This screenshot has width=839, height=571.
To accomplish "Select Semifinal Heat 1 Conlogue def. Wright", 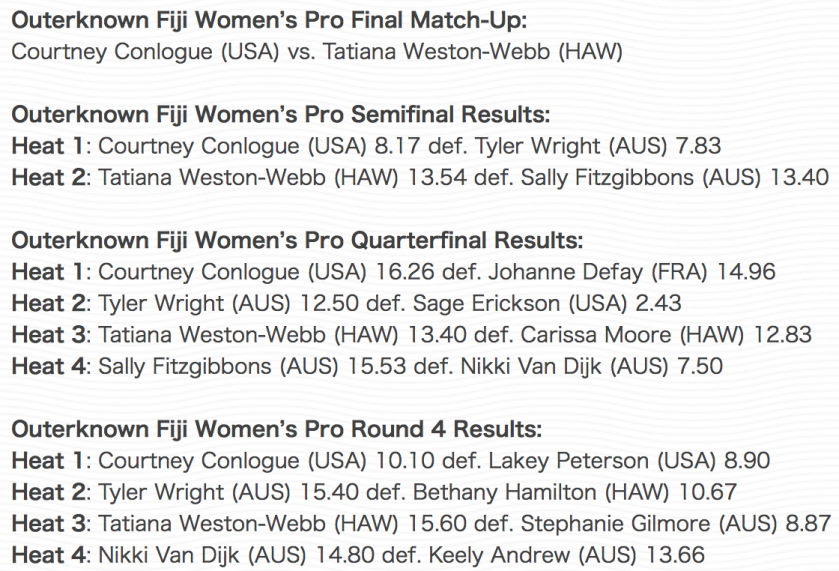I will click(x=367, y=146).
